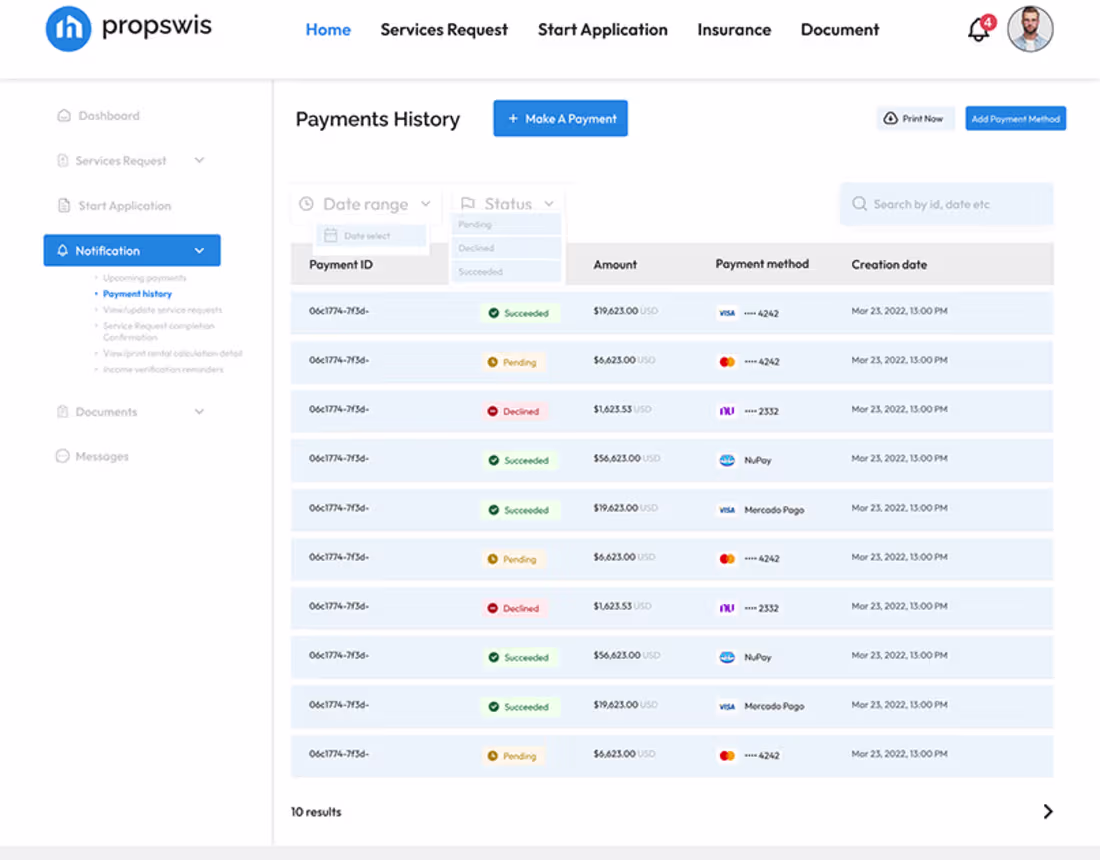Click the Visa logo beside ···· 4242

tap(727, 313)
